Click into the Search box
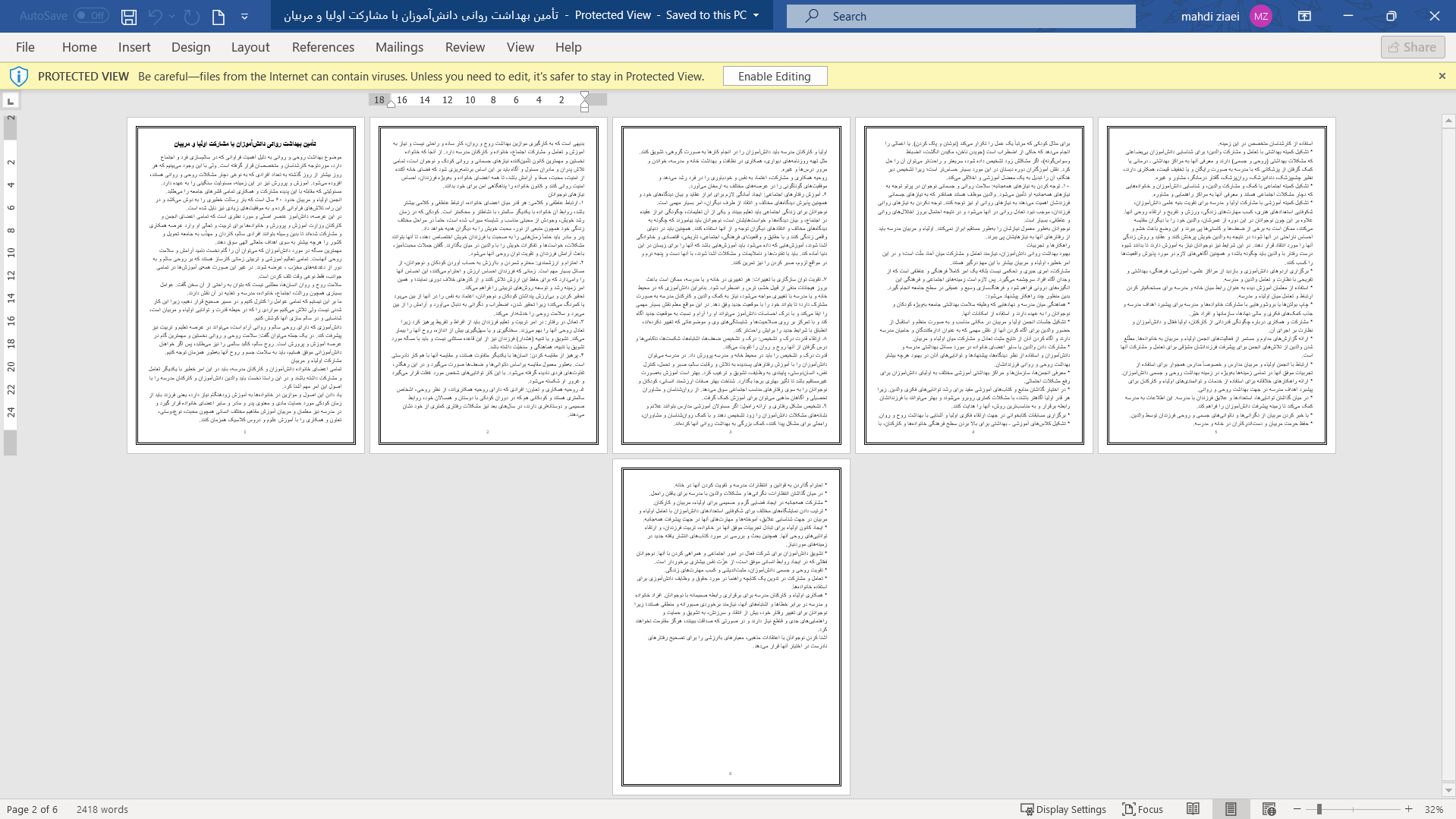The height and width of the screenshot is (819, 1456). pos(961,16)
